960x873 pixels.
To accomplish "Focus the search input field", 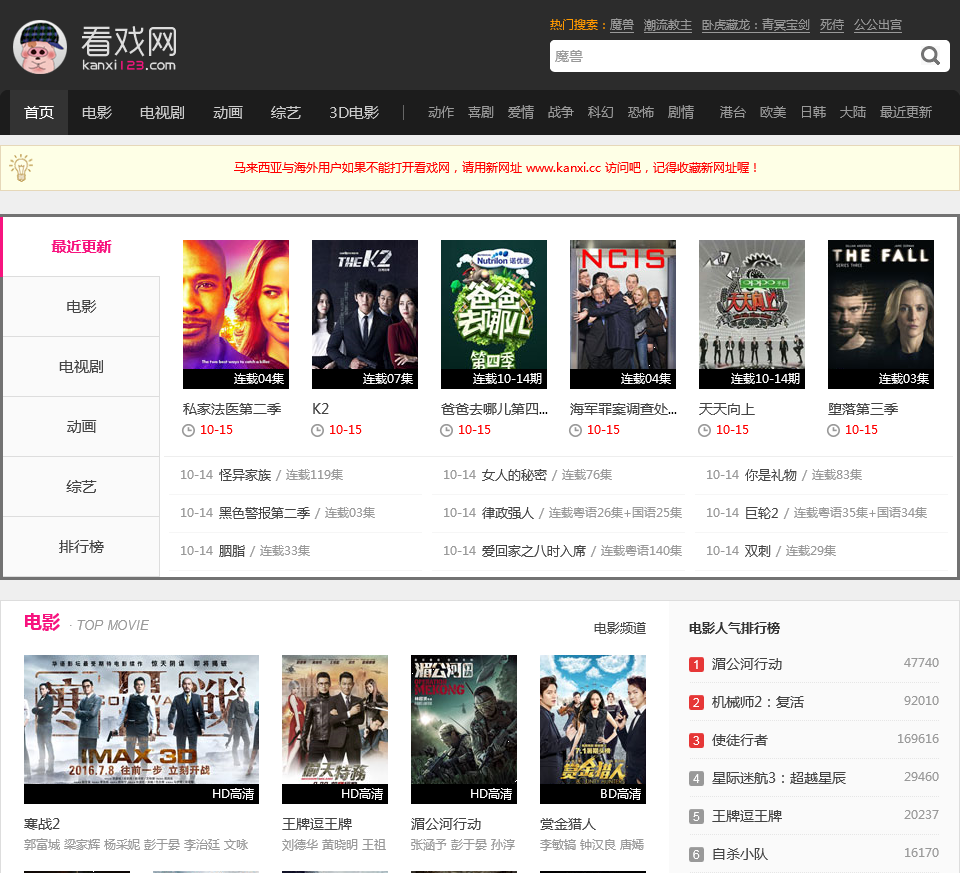I will [x=733, y=56].
